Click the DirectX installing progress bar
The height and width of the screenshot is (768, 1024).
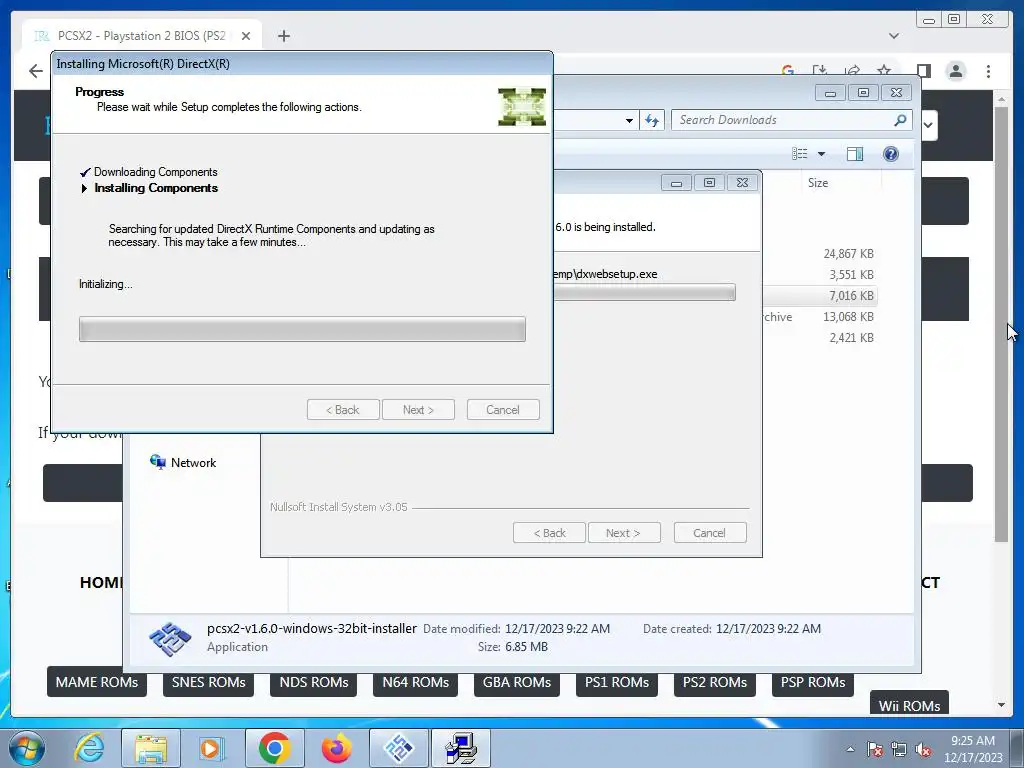pyautogui.click(x=302, y=329)
